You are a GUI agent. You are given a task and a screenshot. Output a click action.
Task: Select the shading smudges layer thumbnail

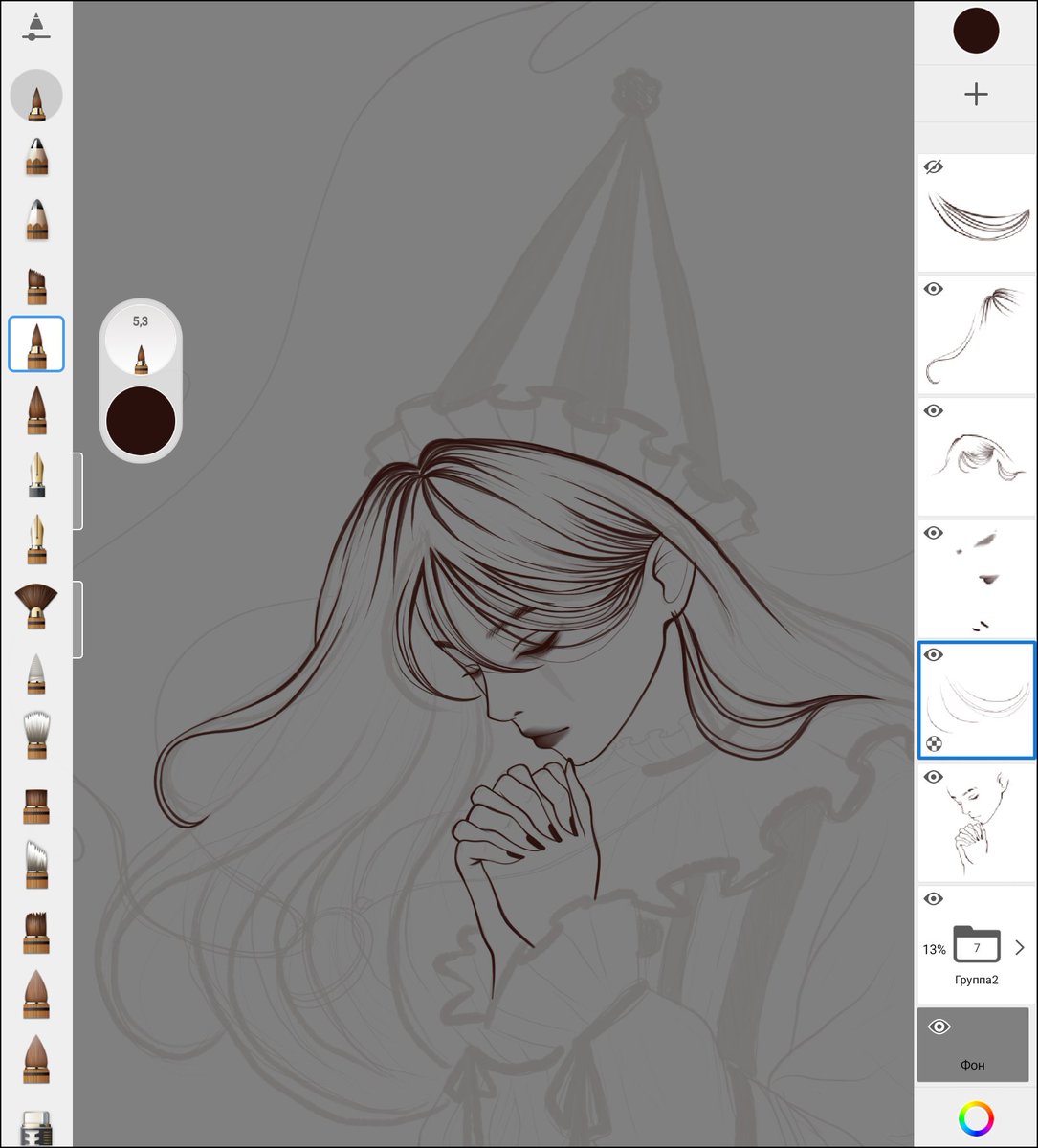pos(976,579)
